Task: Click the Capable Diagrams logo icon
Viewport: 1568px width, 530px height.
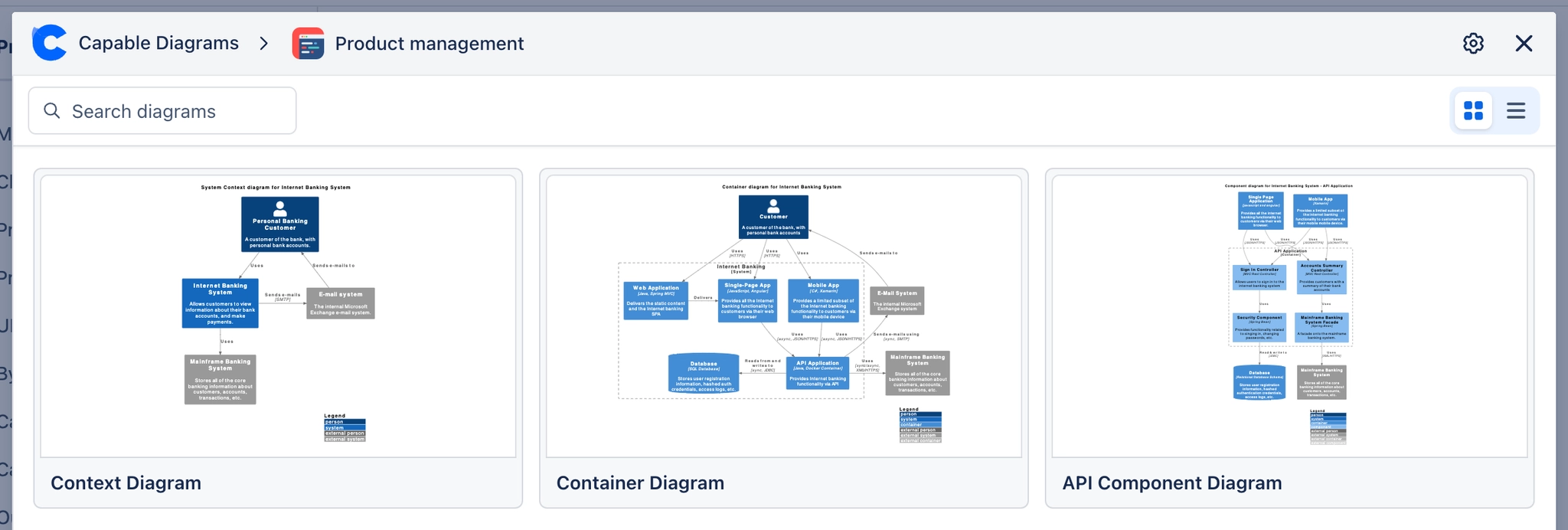Action: coord(50,43)
